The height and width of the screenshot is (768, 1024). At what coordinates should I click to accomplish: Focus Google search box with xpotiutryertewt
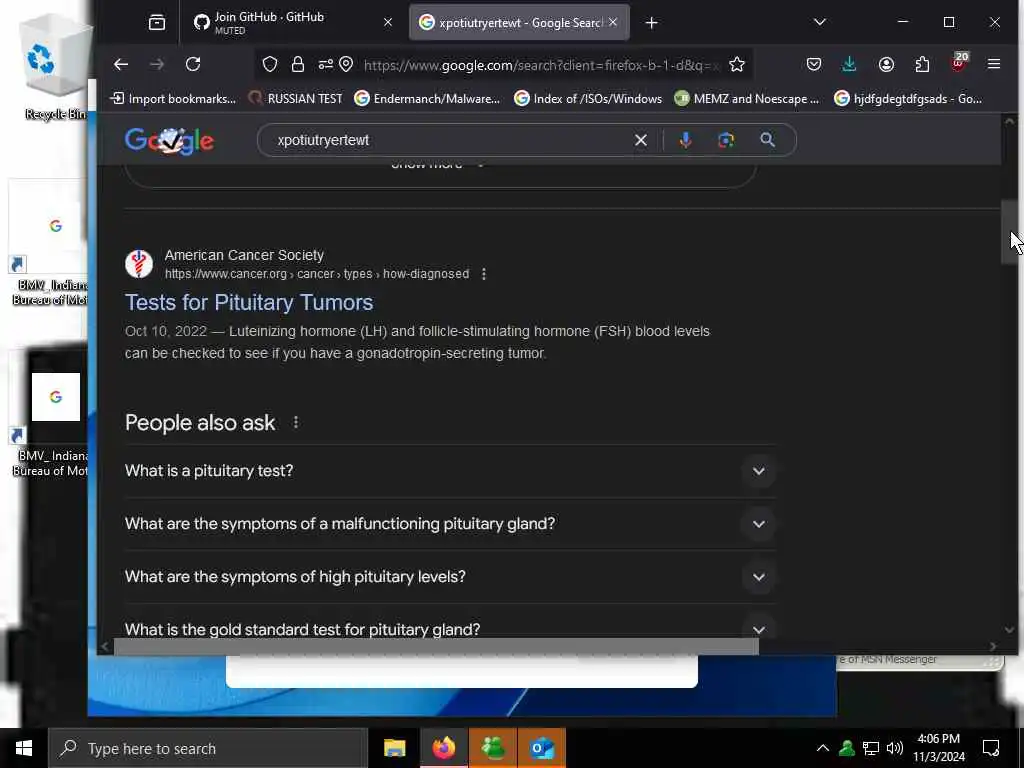click(451, 140)
